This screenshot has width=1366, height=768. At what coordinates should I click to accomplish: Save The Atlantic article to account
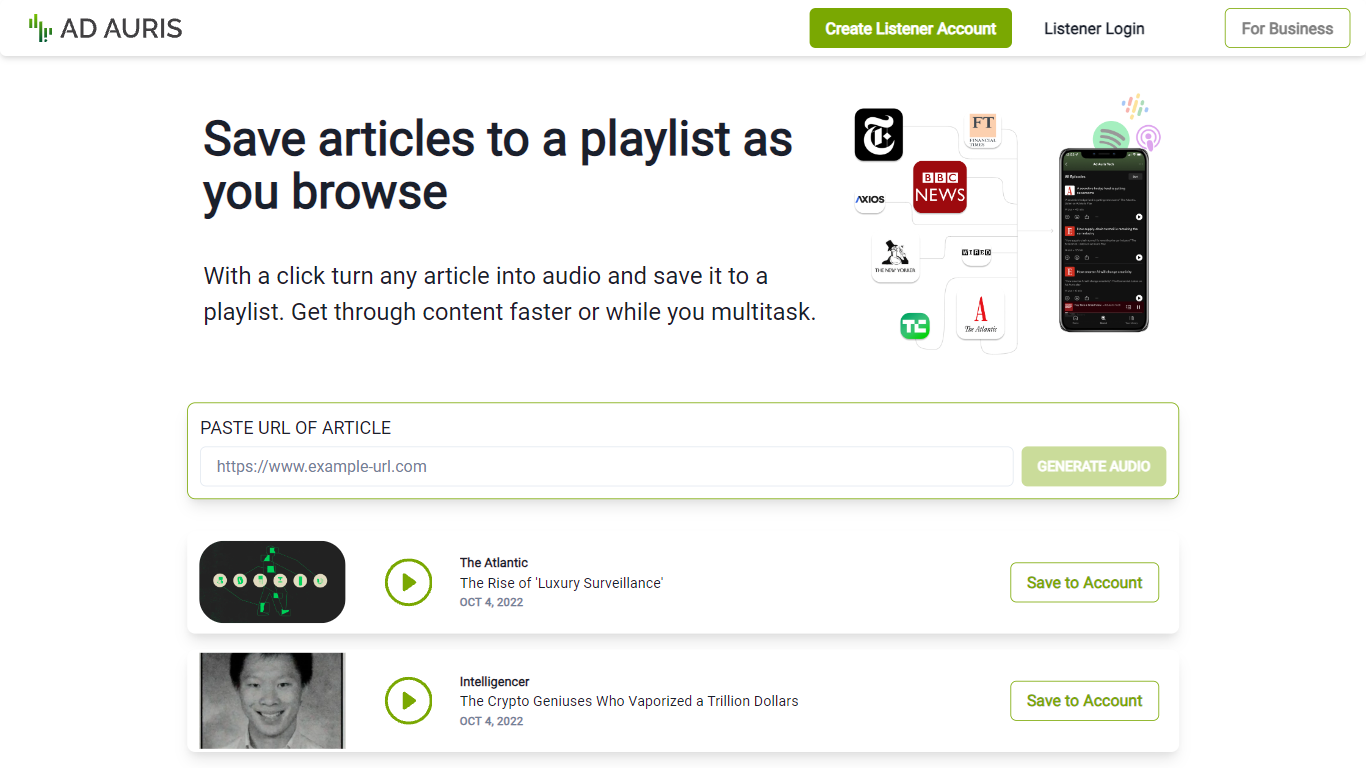click(x=1084, y=582)
